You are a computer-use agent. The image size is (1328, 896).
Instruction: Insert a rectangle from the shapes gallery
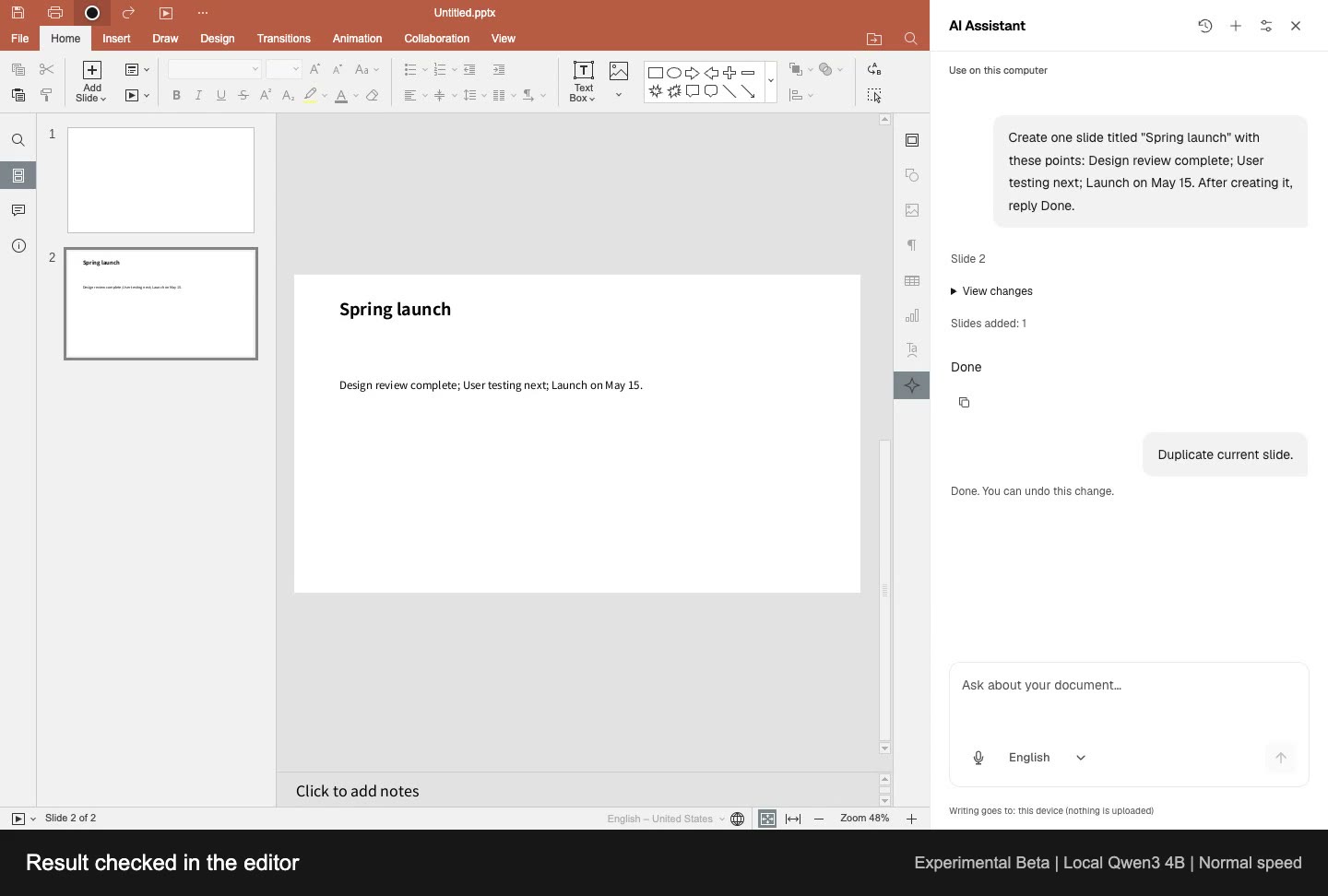coord(656,73)
